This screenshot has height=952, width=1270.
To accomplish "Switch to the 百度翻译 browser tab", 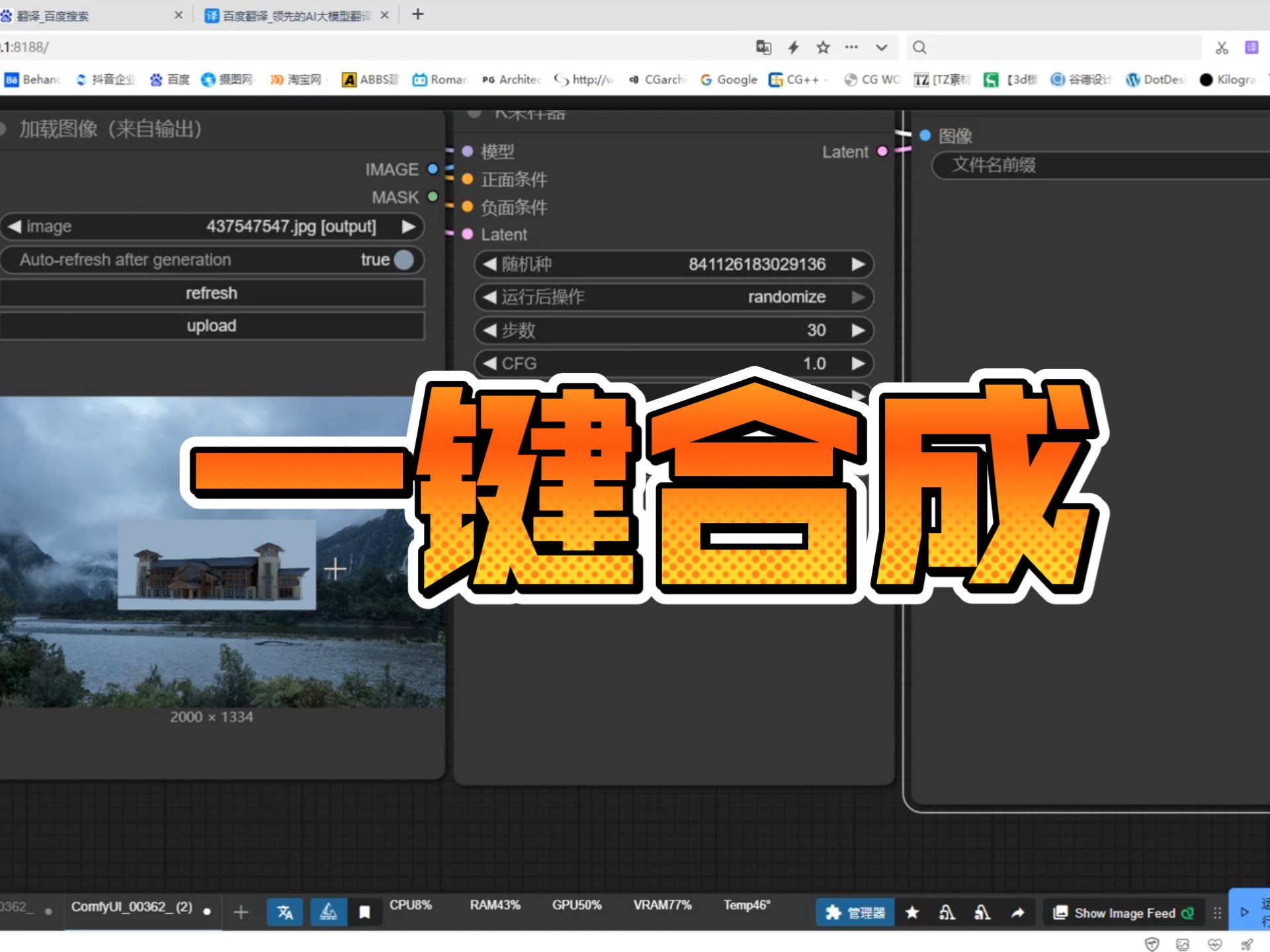I will click(296, 16).
